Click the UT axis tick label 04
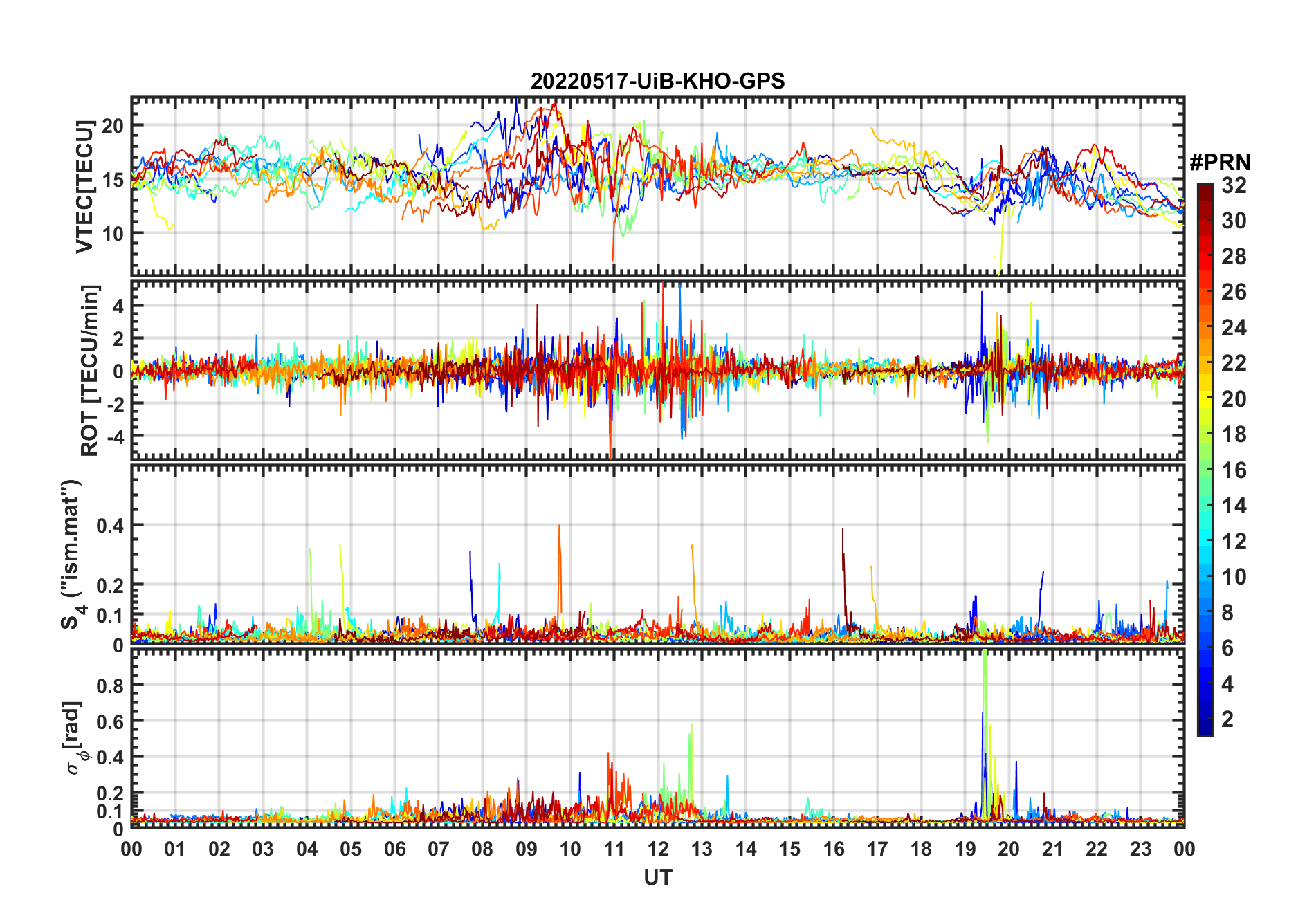This screenshot has height=920, width=1316. pyautogui.click(x=307, y=849)
